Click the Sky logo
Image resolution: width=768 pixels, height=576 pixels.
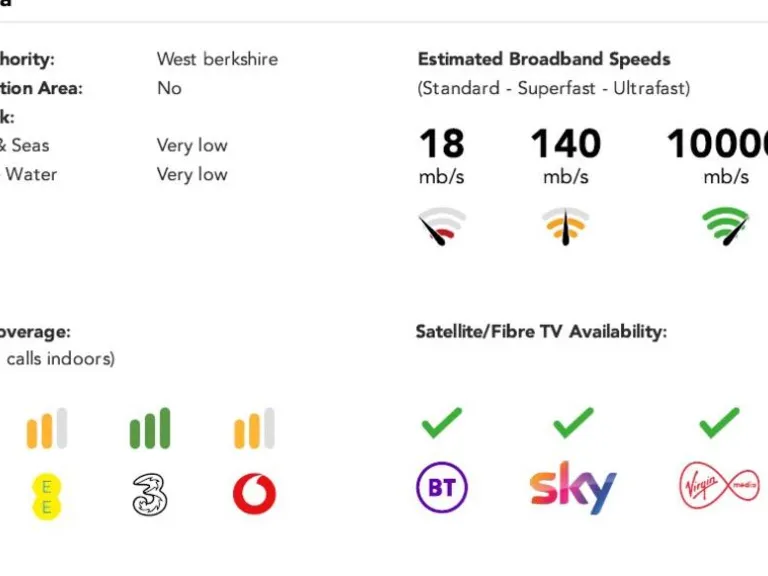tap(572, 487)
